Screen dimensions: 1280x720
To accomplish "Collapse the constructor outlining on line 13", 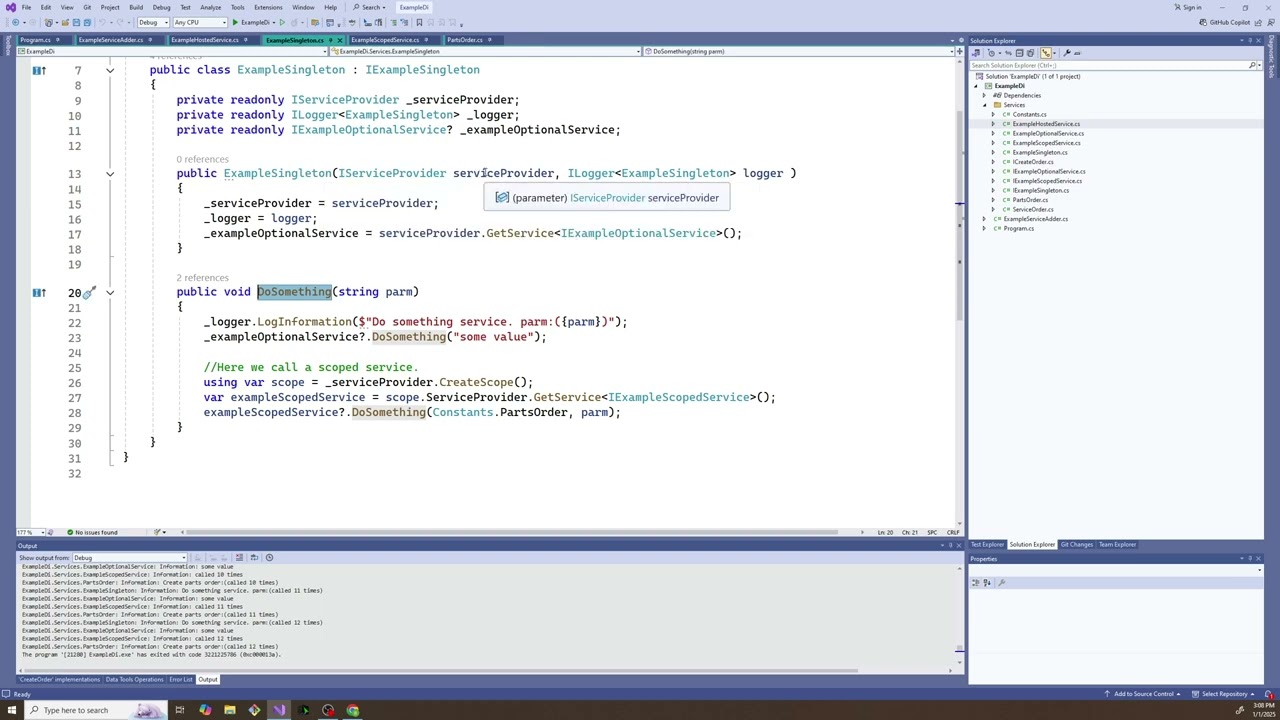I will (x=110, y=174).
